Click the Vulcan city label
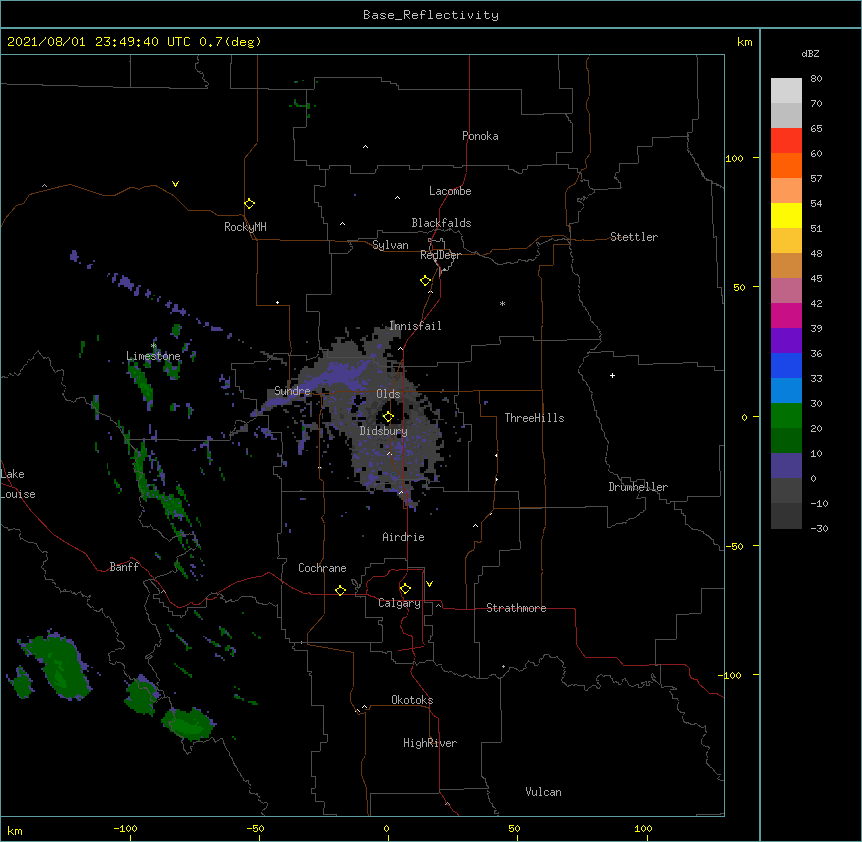 543,792
